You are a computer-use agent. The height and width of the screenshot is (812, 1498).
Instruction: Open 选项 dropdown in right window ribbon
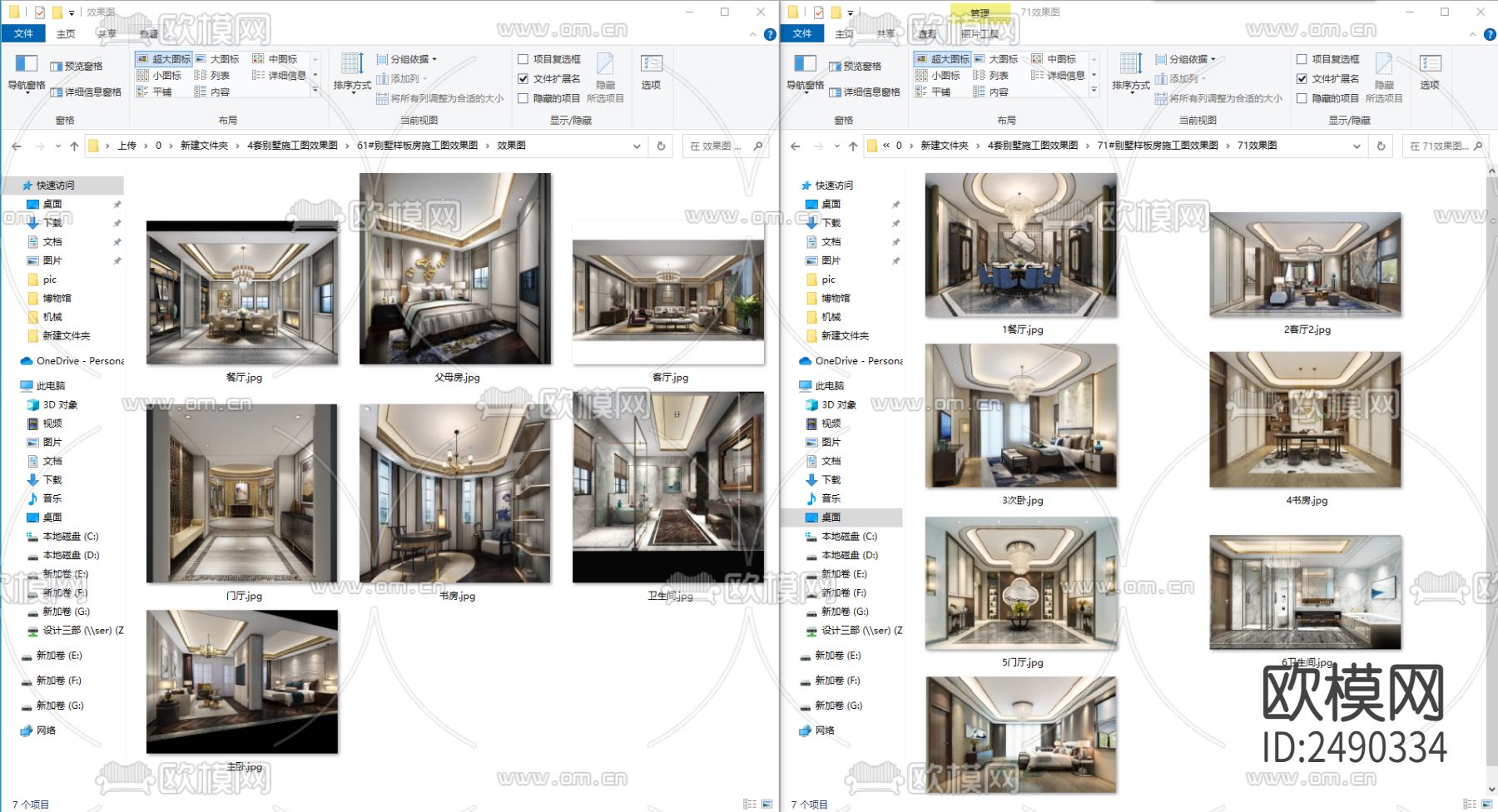[1430, 73]
